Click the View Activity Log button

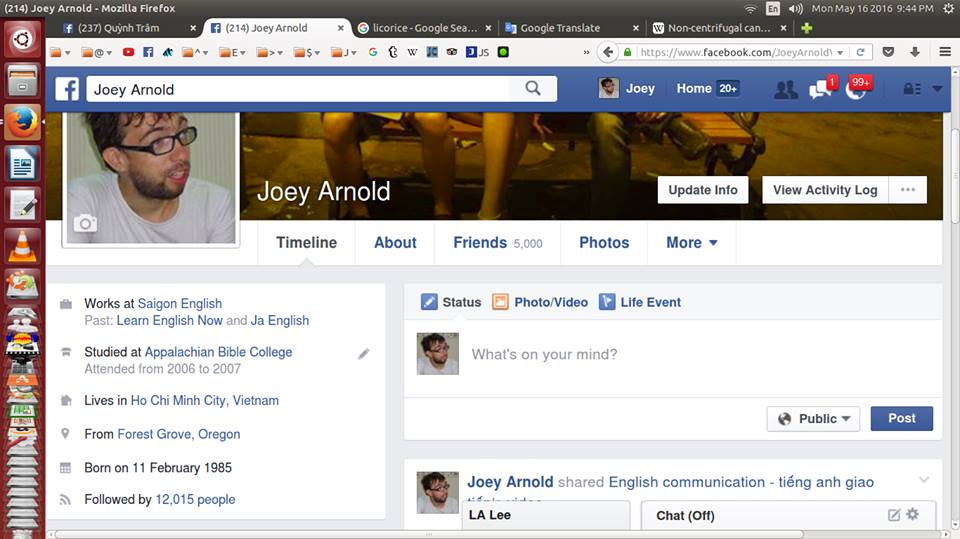pyautogui.click(x=825, y=190)
